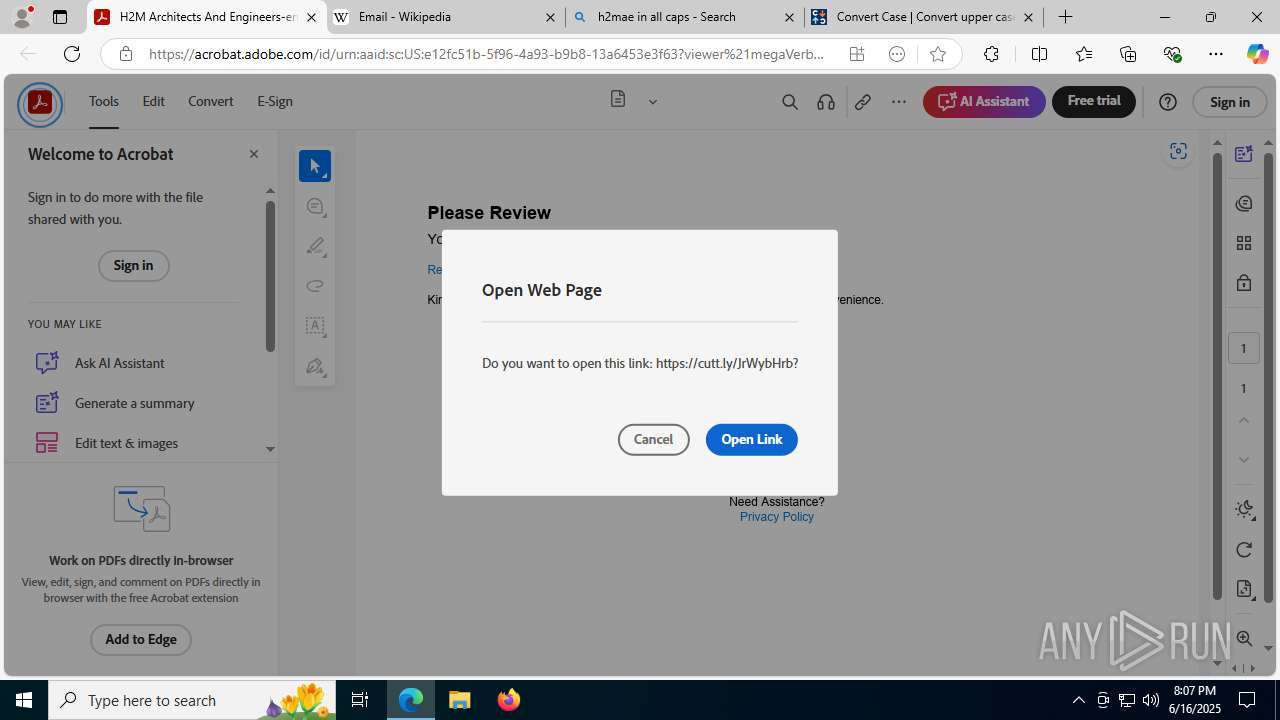Open the comments panel icon on right rail
Viewport: 1280px width, 720px height.
pyautogui.click(x=1244, y=203)
